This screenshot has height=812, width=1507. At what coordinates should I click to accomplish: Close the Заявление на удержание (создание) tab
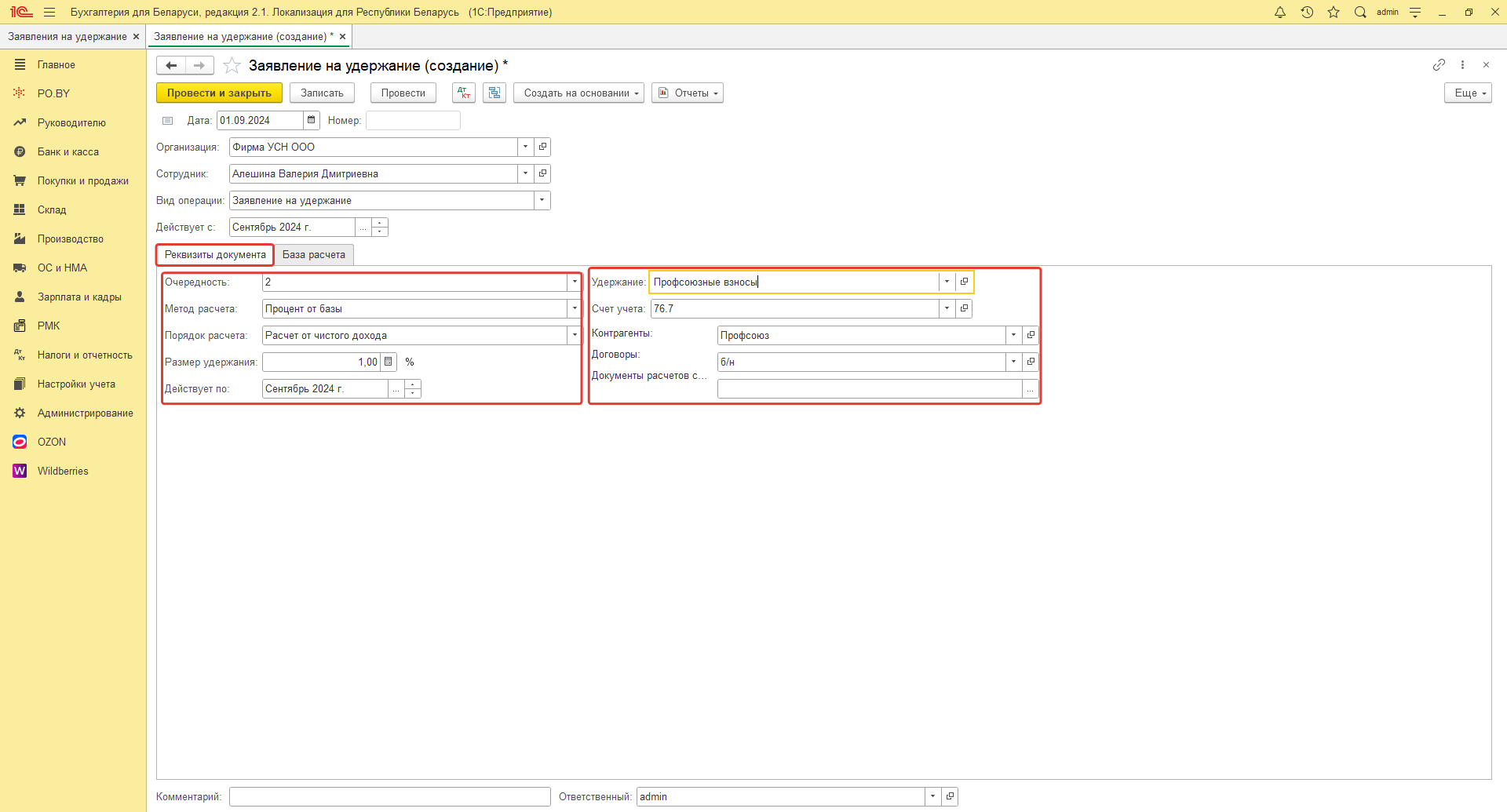[x=342, y=36]
